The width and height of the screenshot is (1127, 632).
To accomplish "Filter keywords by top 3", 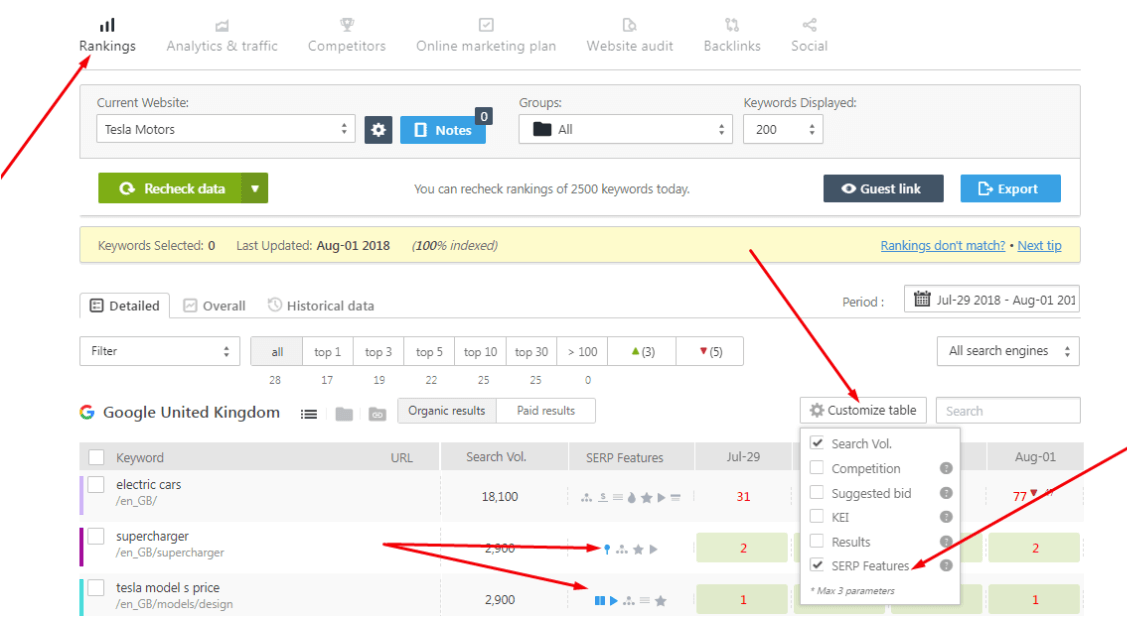I will [x=378, y=352].
